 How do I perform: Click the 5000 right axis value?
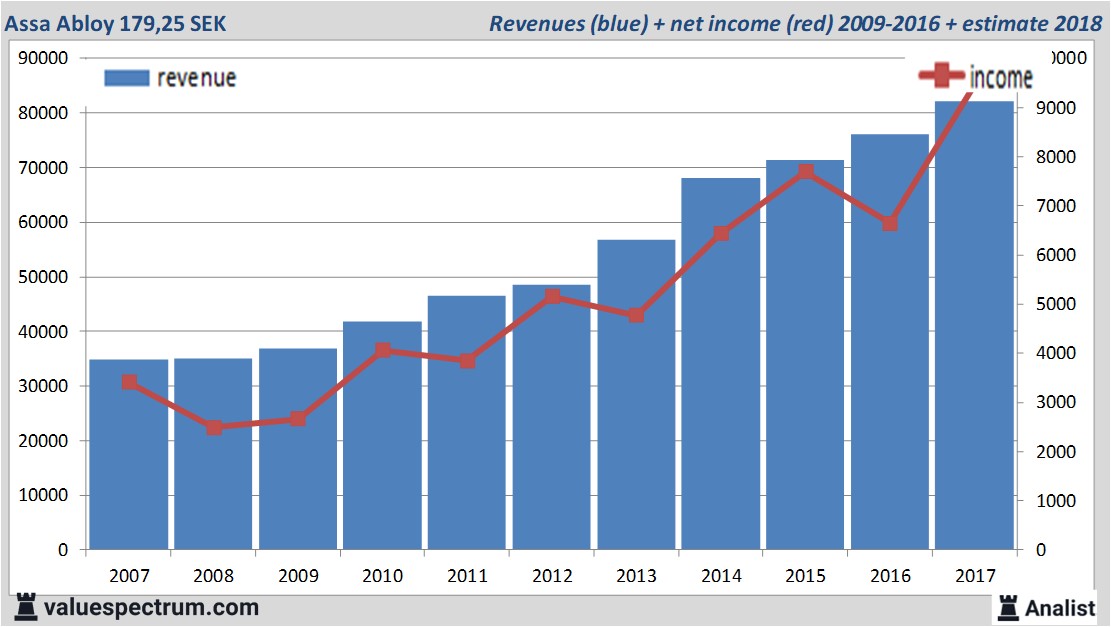[x=1055, y=304]
